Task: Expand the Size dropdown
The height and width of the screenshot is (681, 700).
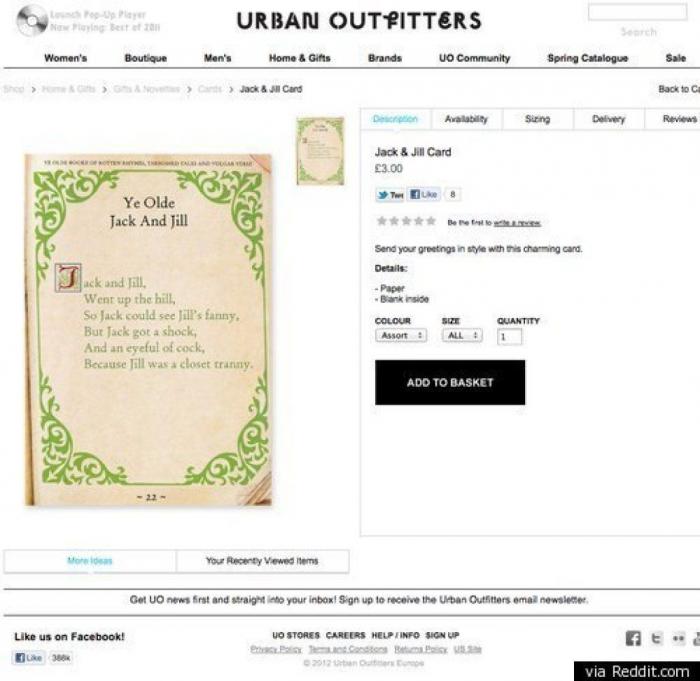Action: [x=462, y=335]
